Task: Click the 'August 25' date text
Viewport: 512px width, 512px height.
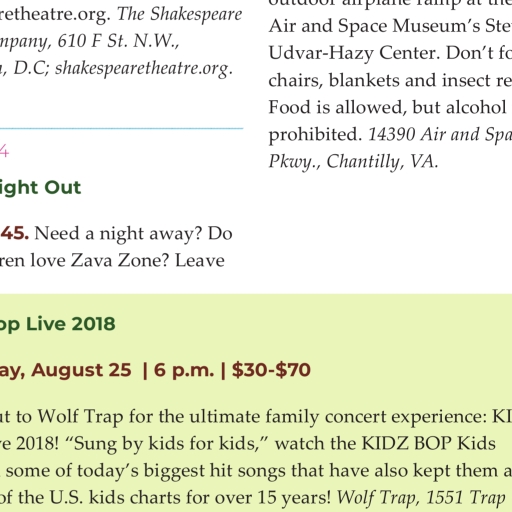Action: [x=81, y=371]
